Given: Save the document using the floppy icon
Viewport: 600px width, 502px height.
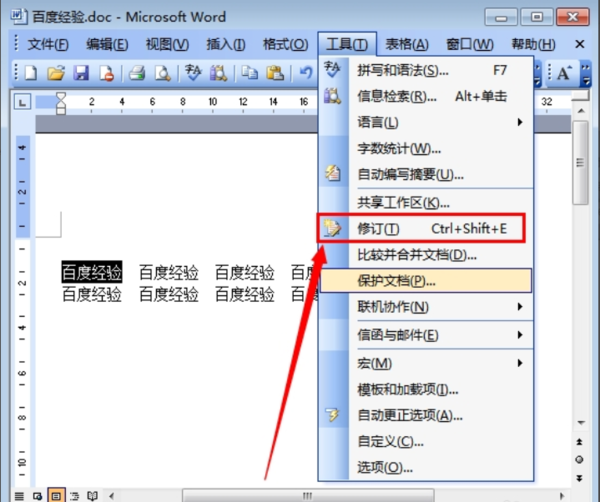Looking at the screenshot, I should coord(81,73).
